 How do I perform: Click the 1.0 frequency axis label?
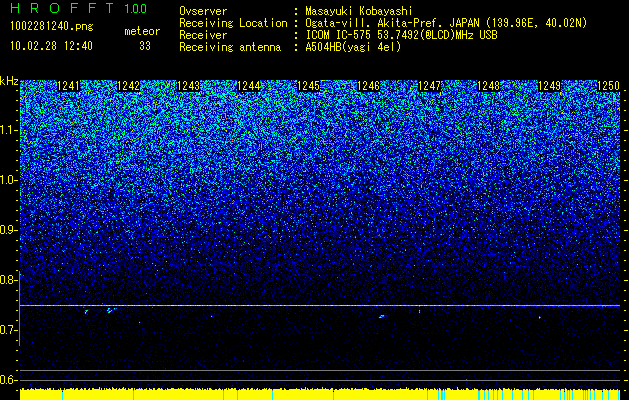(9, 180)
